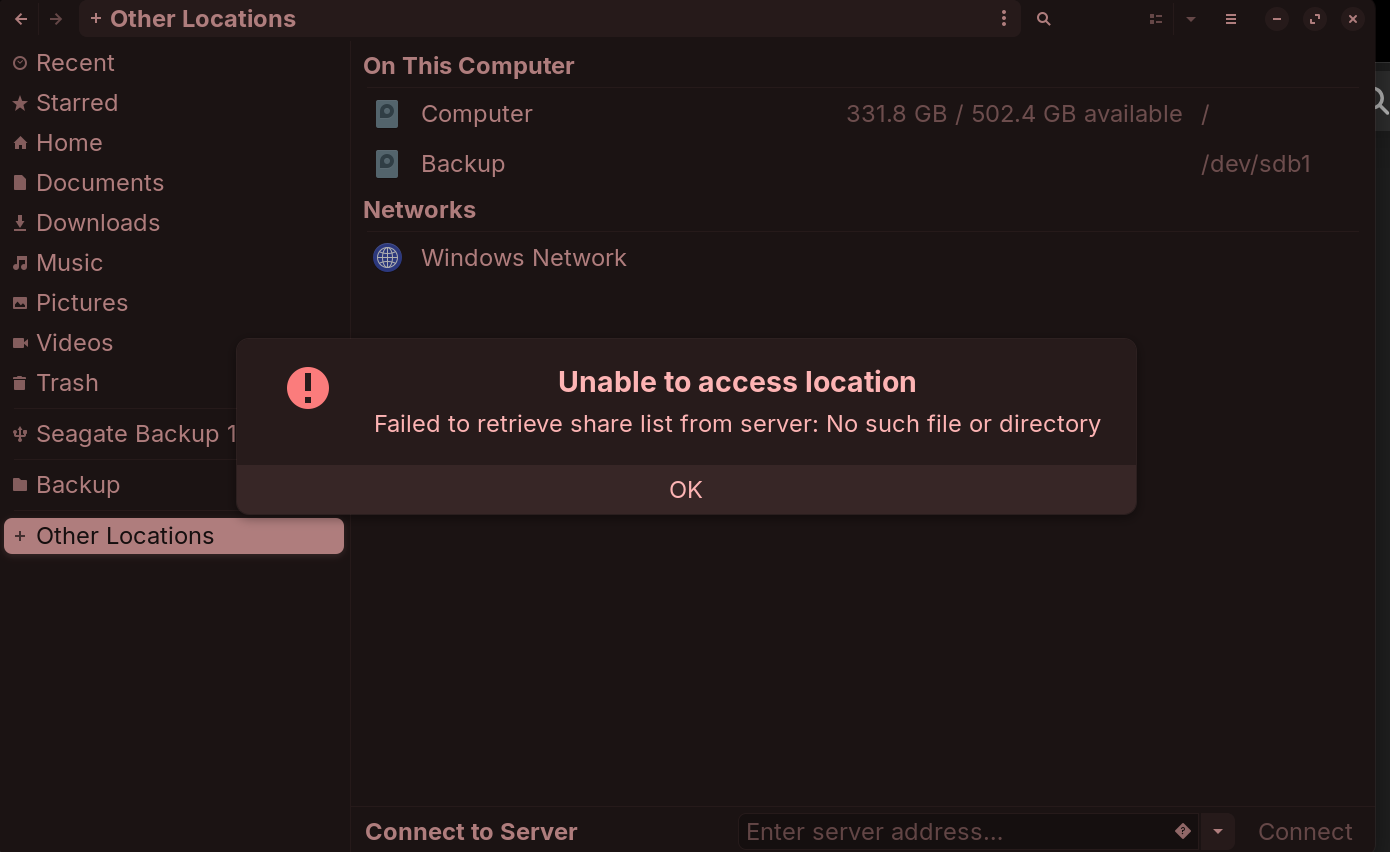Open recent server addresses dropdown

[x=1218, y=831]
